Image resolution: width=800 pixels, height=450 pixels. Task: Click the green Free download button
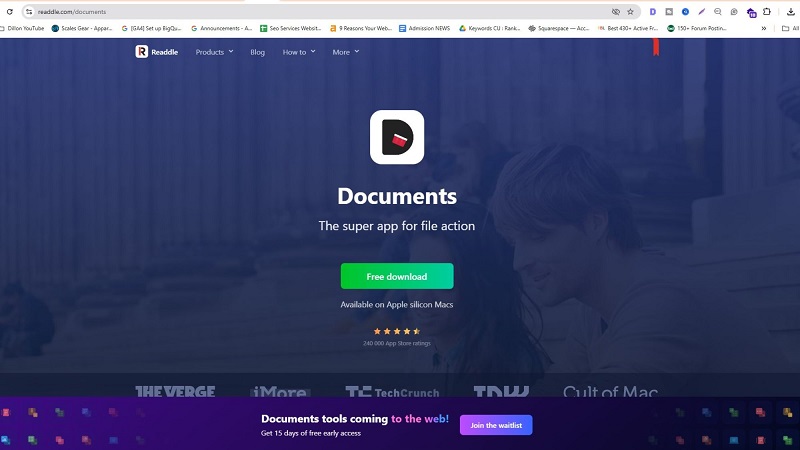coord(397,276)
